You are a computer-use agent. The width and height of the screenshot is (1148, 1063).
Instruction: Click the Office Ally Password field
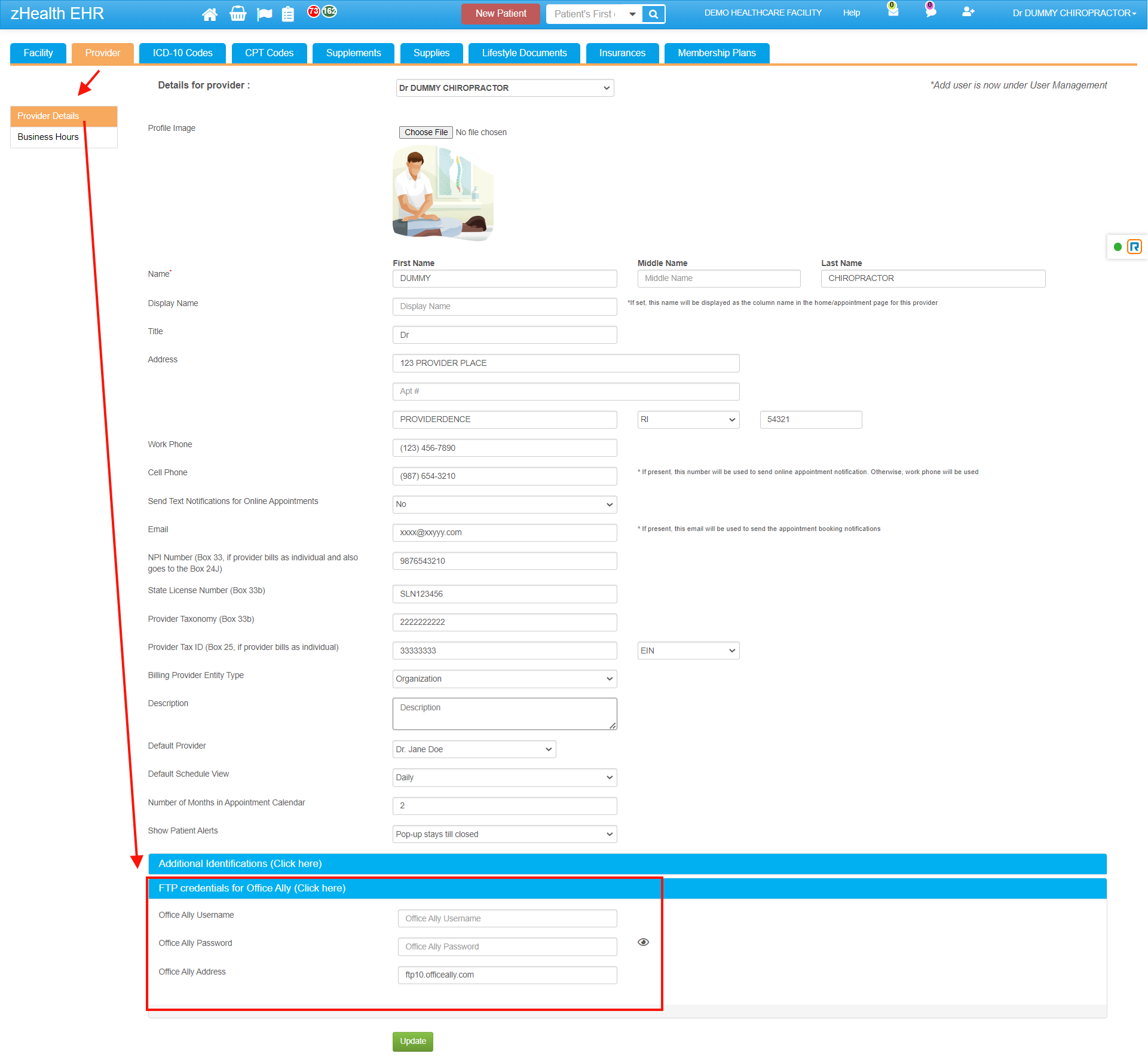click(x=507, y=947)
